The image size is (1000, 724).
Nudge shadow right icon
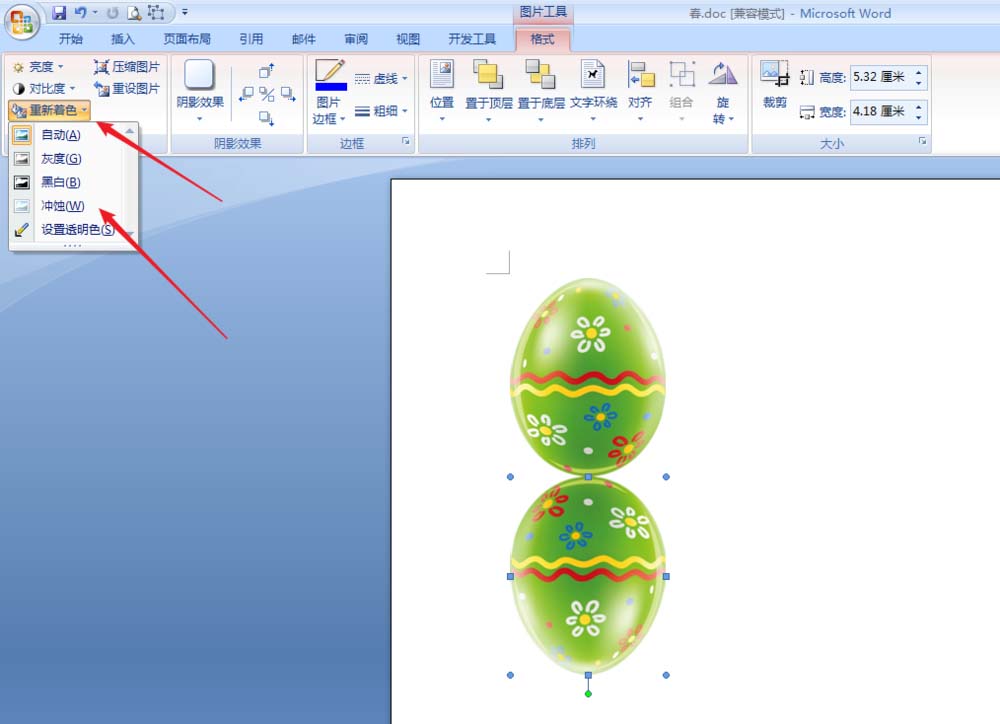click(x=288, y=94)
